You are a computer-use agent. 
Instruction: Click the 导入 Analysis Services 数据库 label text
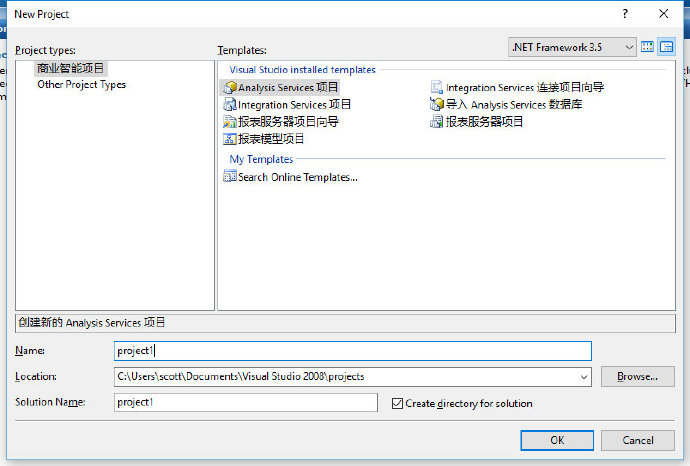point(514,105)
